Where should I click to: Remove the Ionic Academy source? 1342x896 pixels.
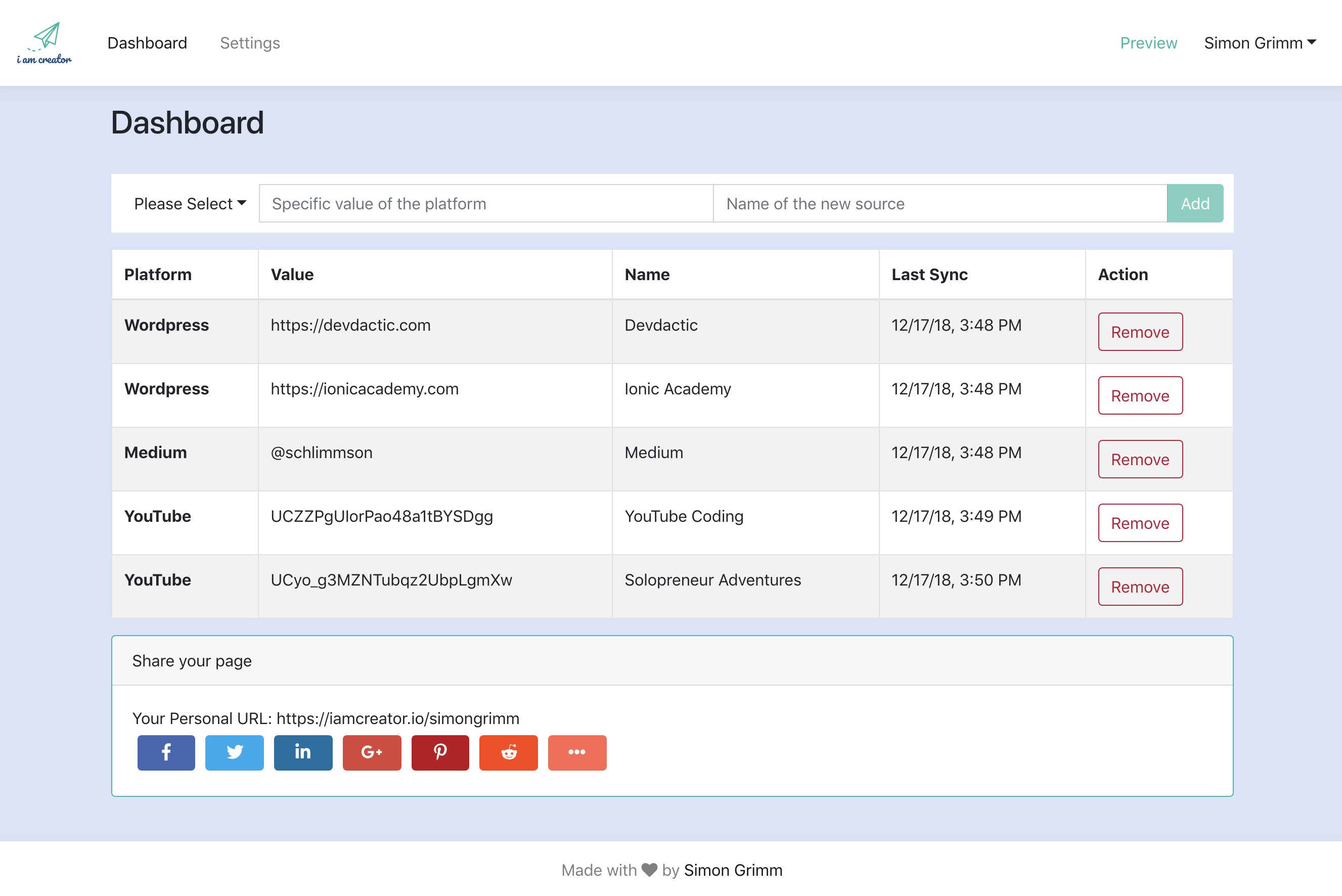(x=1140, y=395)
